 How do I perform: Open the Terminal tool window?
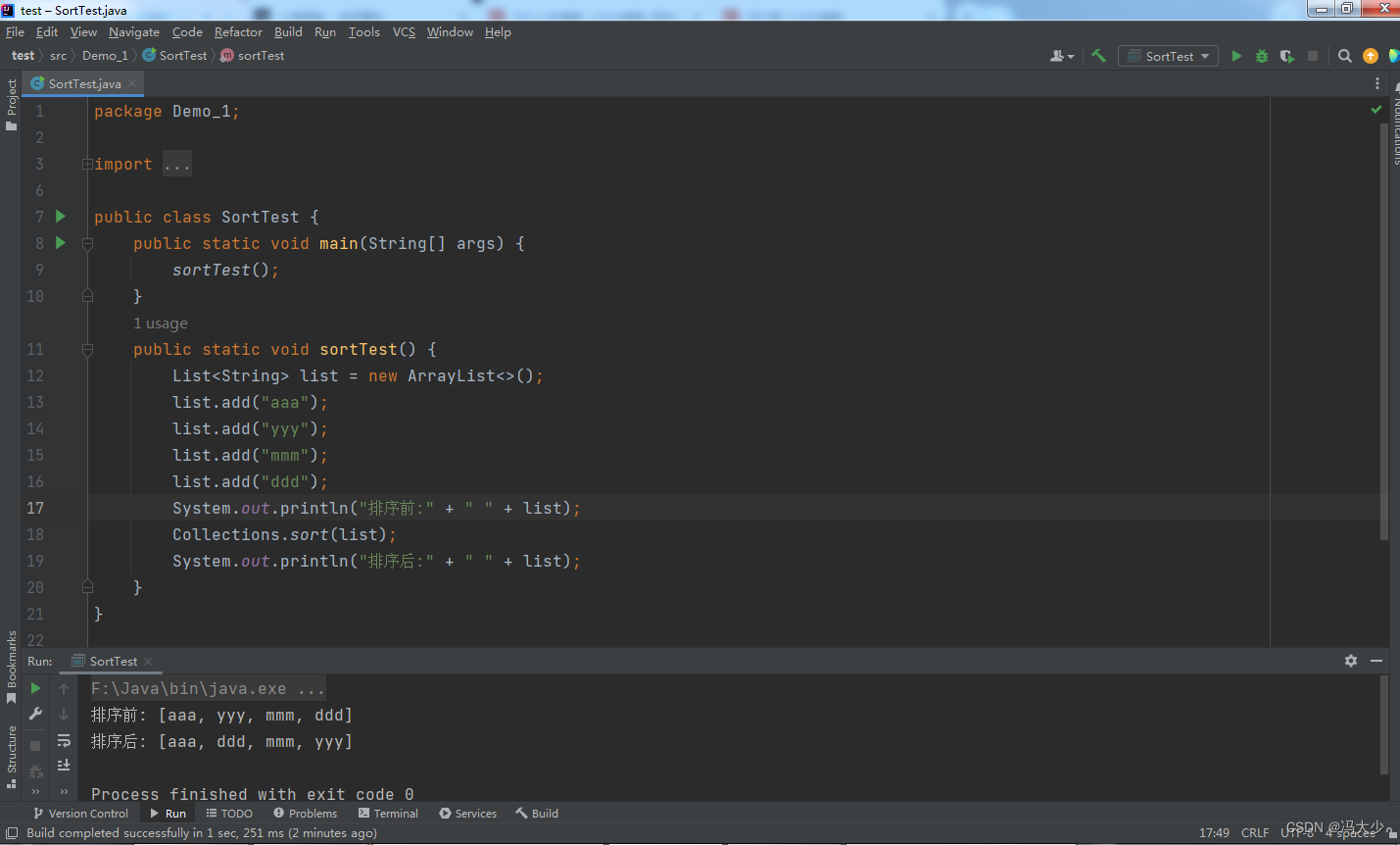[388, 813]
